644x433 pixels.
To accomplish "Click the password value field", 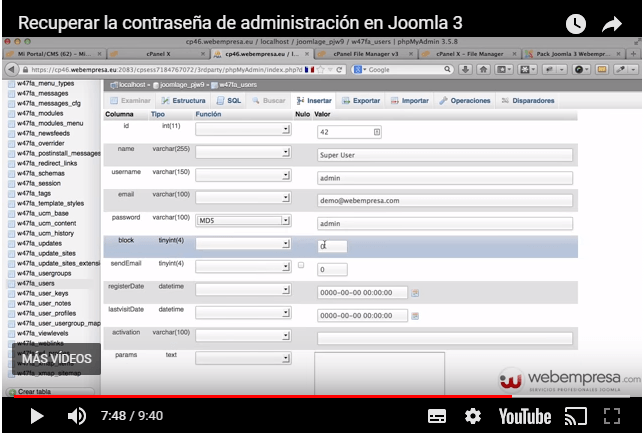I will coord(445,223).
